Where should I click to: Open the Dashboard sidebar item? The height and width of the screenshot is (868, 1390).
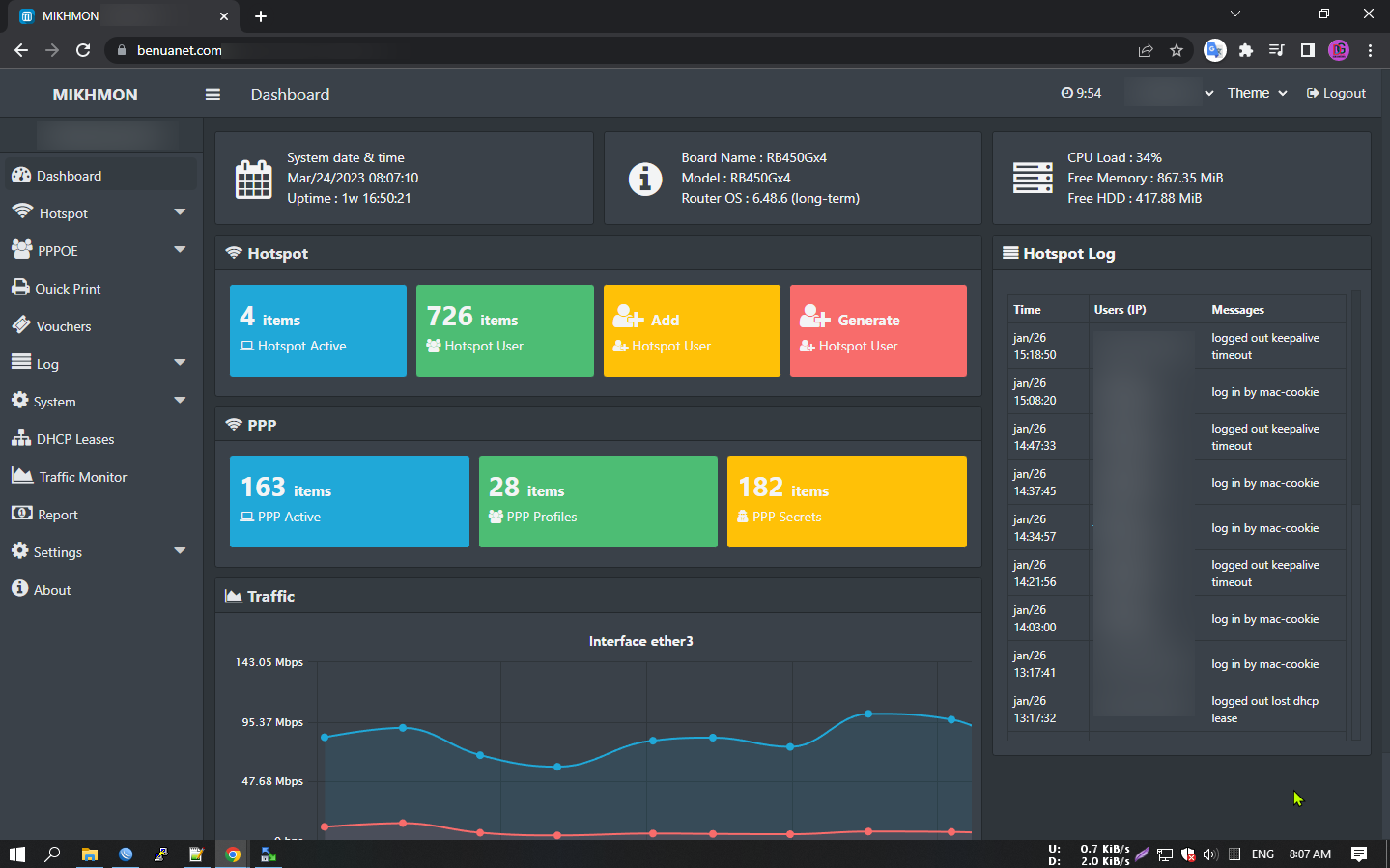pos(69,176)
